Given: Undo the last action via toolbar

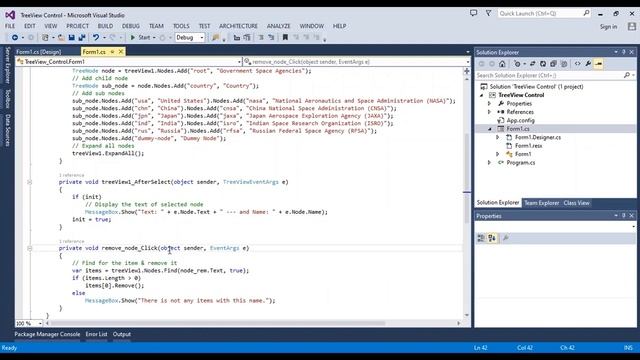Looking at the screenshot, I should pos(96,38).
